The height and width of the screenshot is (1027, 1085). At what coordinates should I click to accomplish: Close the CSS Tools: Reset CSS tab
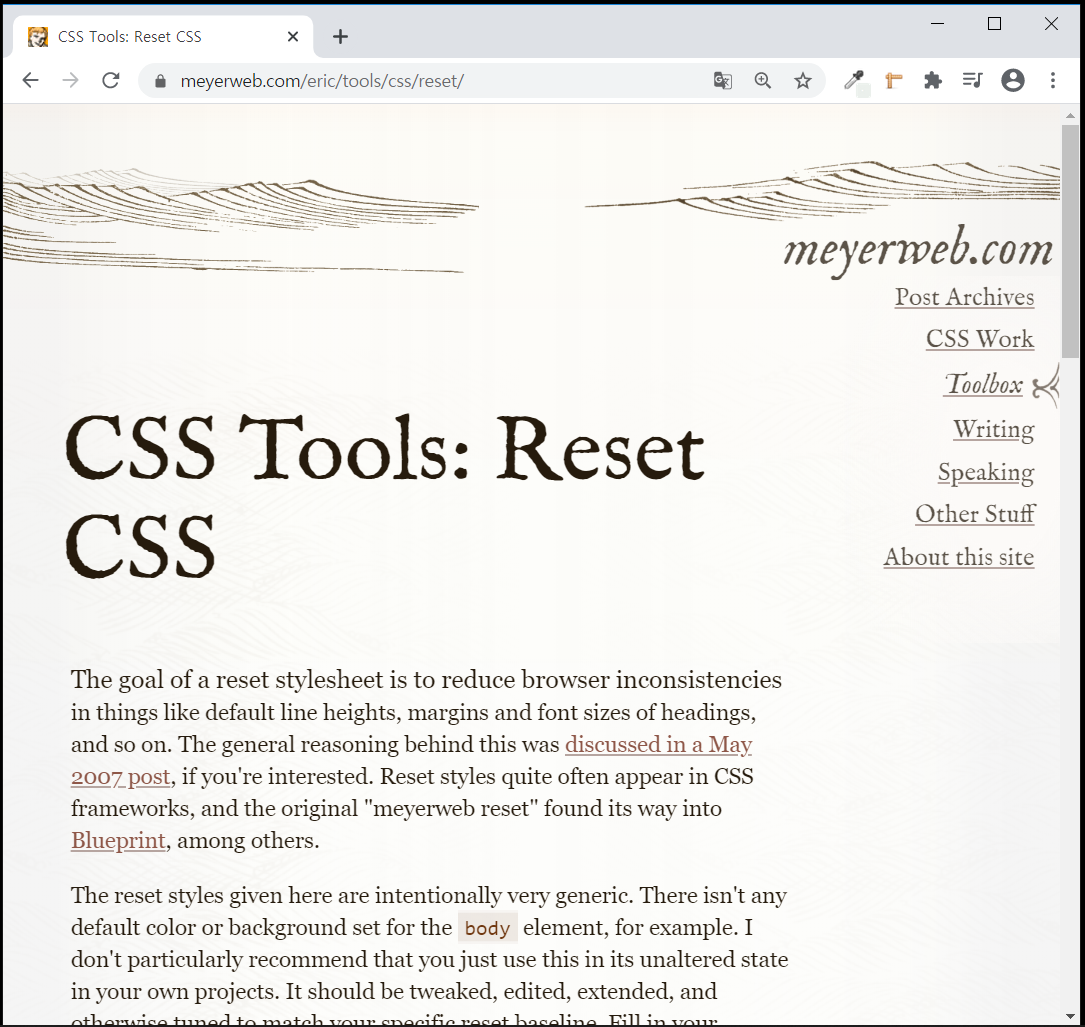tap(293, 37)
